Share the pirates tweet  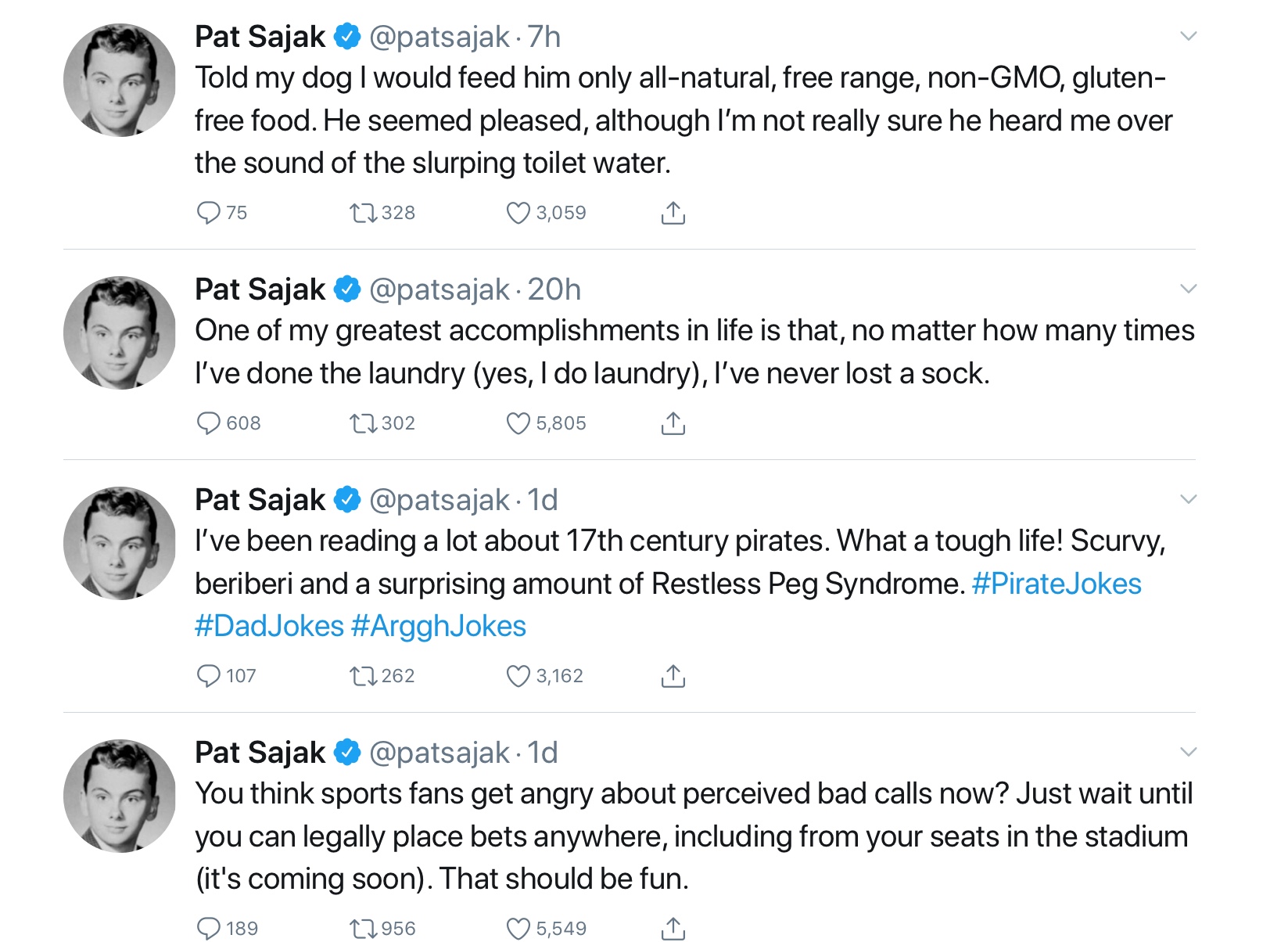[x=673, y=676]
